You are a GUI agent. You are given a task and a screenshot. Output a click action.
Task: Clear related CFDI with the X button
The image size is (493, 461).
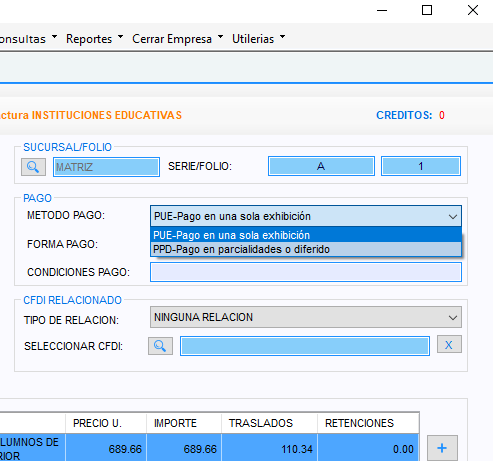click(x=449, y=344)
